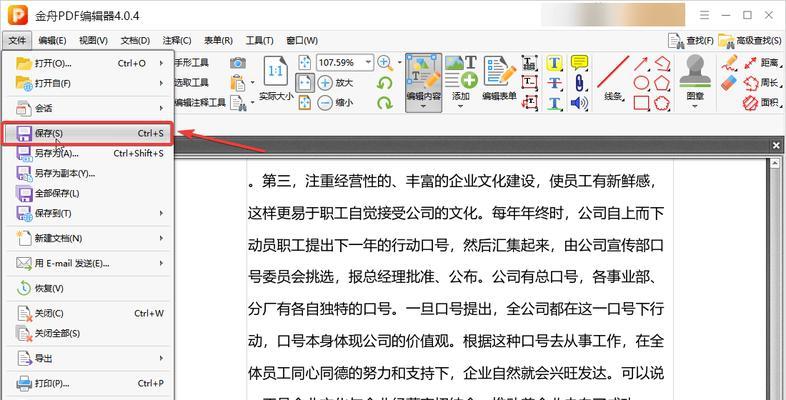
Task: Expand the 会话 submenu
Action: [89, 108]
